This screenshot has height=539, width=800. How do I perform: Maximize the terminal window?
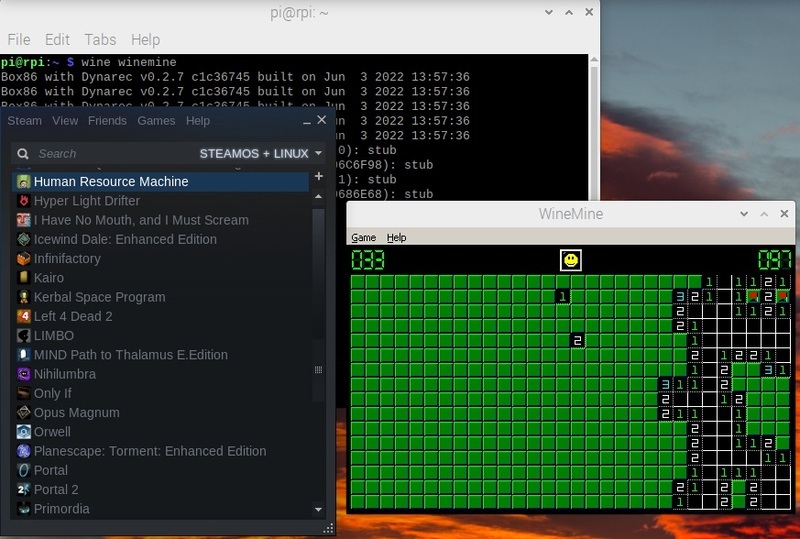tap(569, 12)
